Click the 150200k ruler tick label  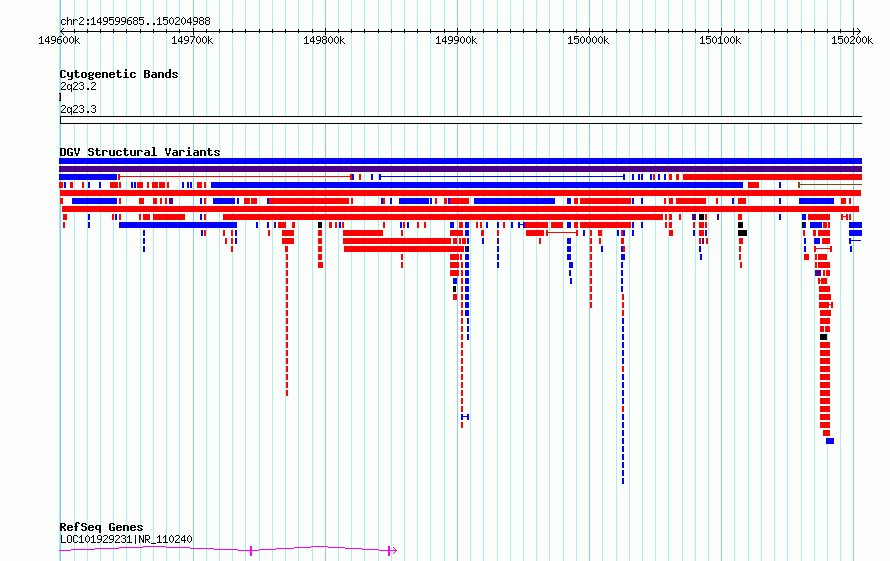coord(852,40)
